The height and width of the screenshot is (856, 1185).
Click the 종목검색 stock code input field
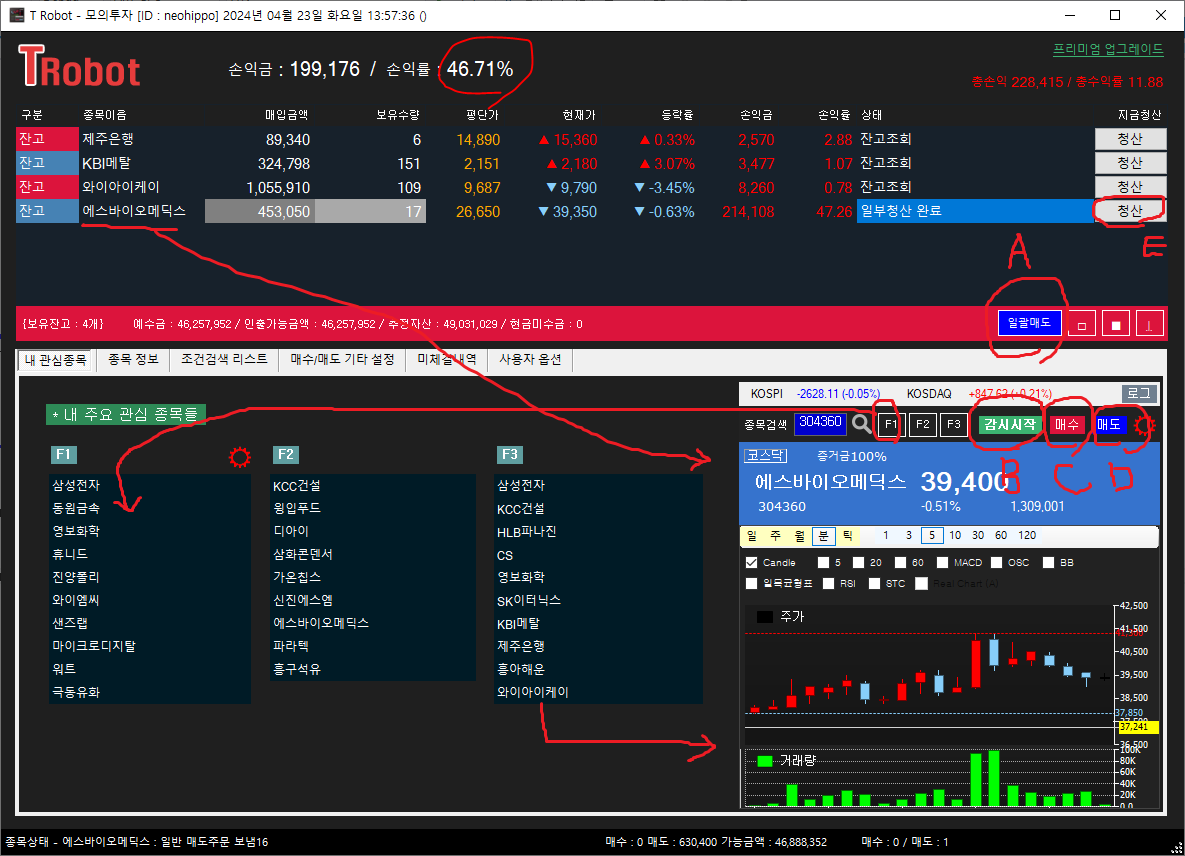coord(820,423)
